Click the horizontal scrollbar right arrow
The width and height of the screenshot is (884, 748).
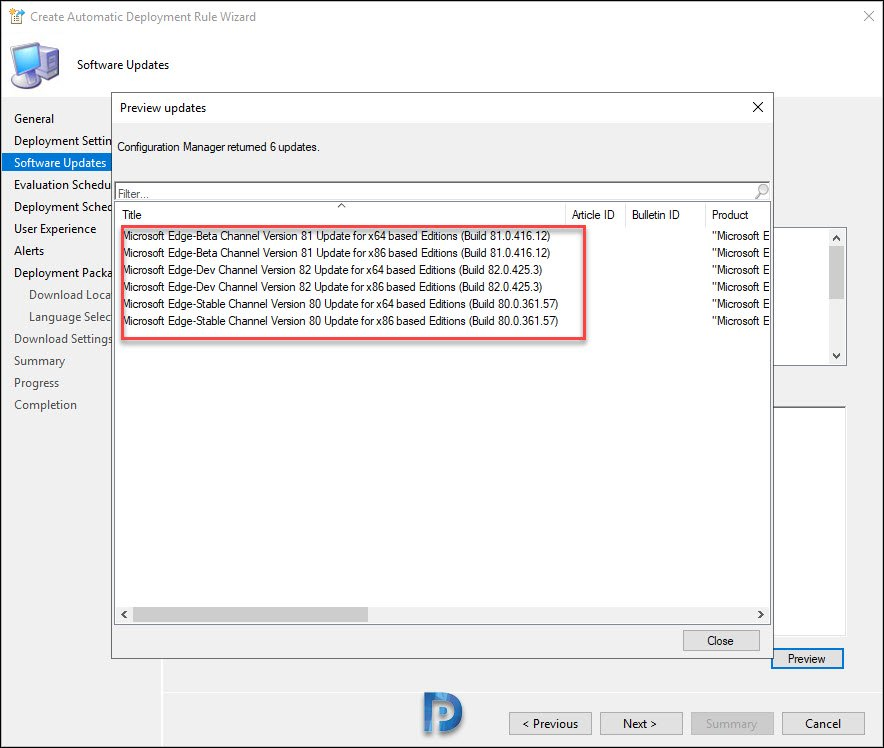[761, 614]
